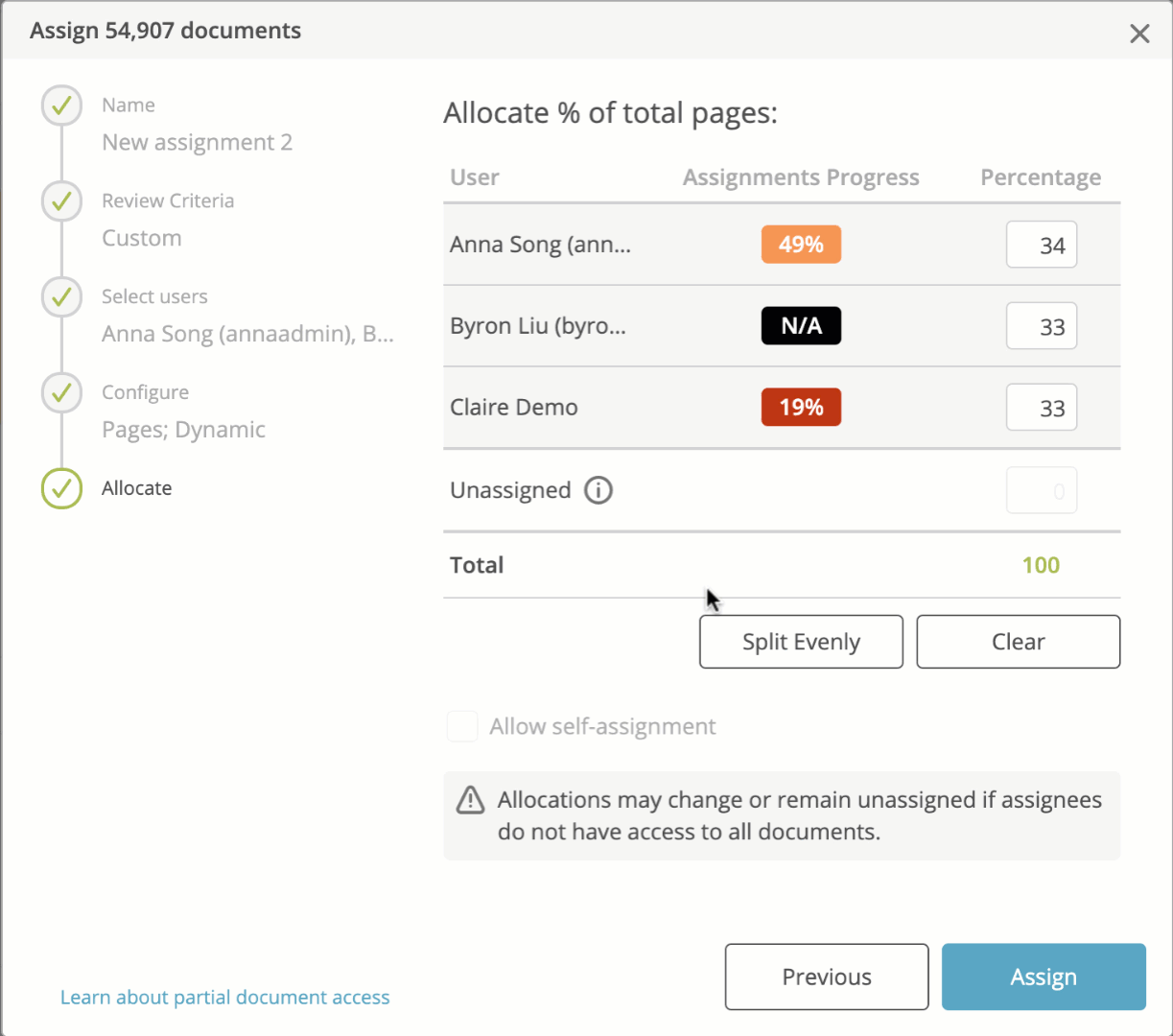1173x1036 pixels.
Task: Click the Unassigned percentage field
Action: (x=1042, y=490)
